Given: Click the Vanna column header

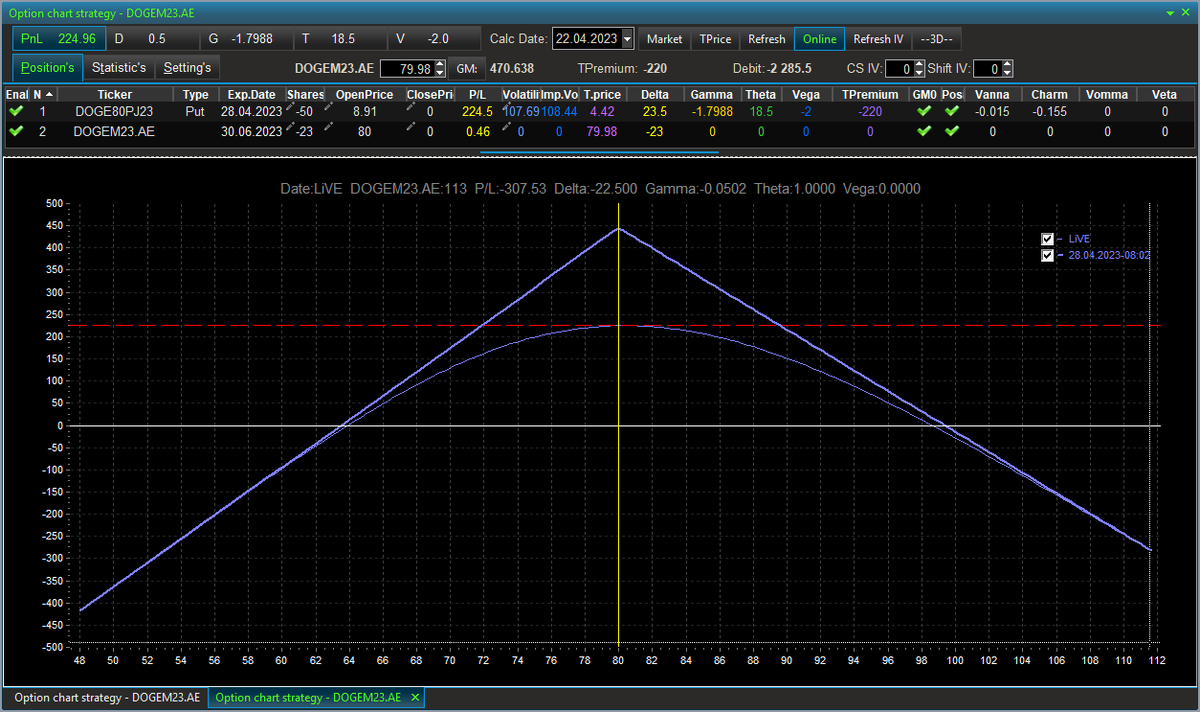Looking at the screenshot, I should tap(991, 94).
